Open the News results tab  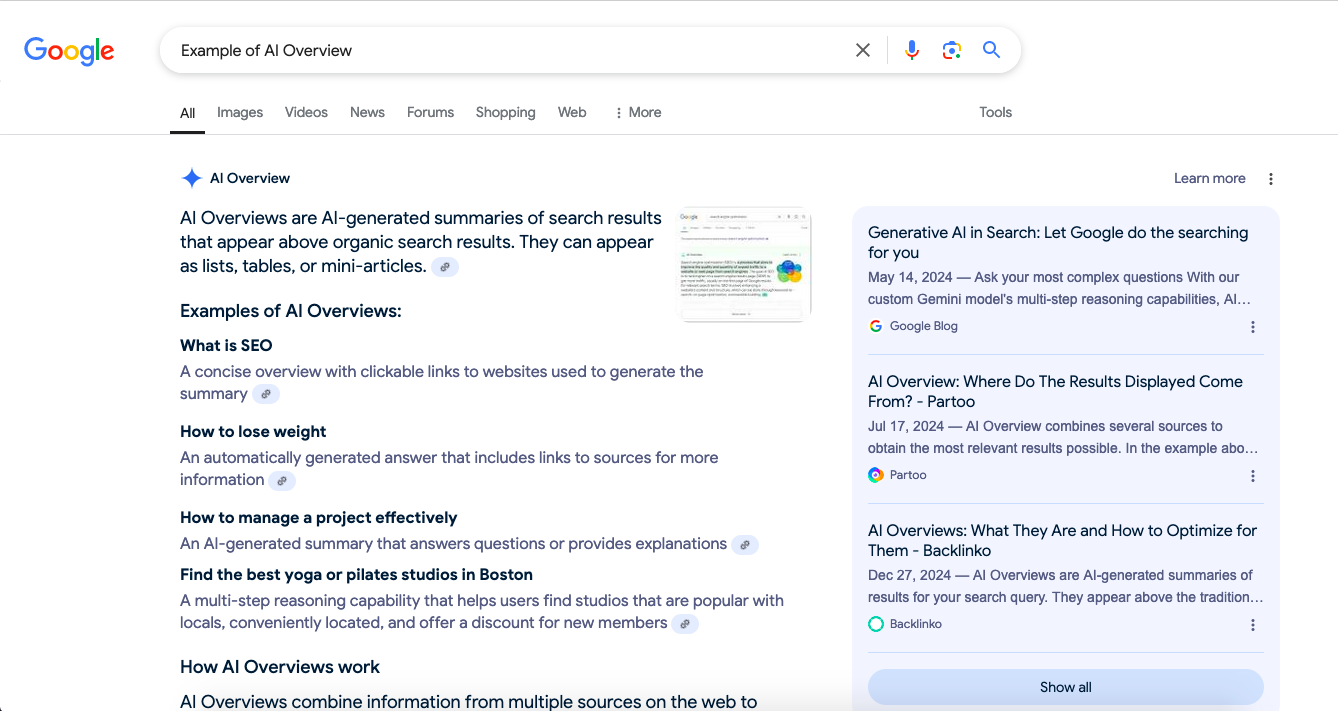[x=367, y=112]
